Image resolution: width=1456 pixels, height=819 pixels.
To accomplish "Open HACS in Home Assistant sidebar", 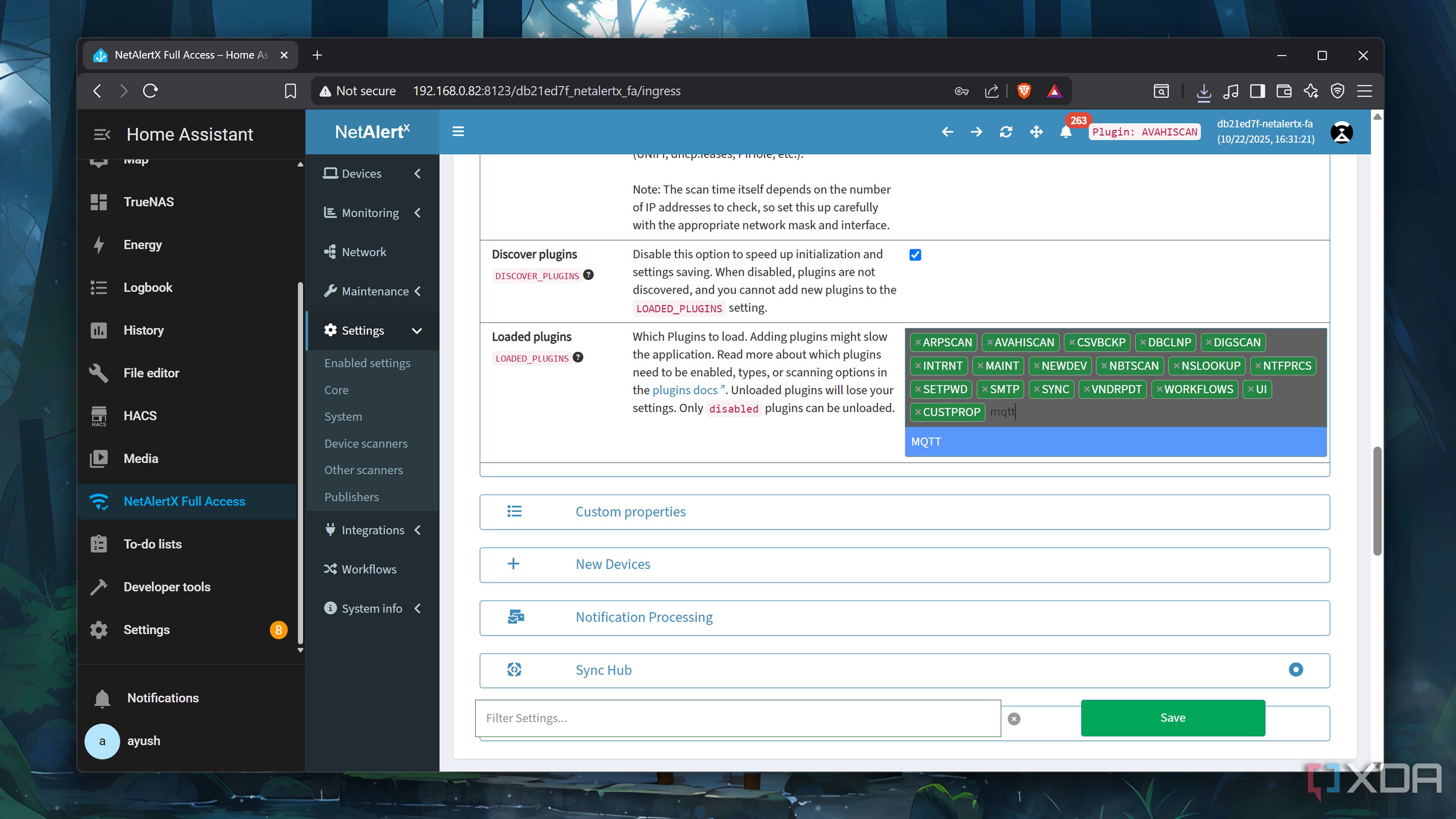I will point(187,416).
